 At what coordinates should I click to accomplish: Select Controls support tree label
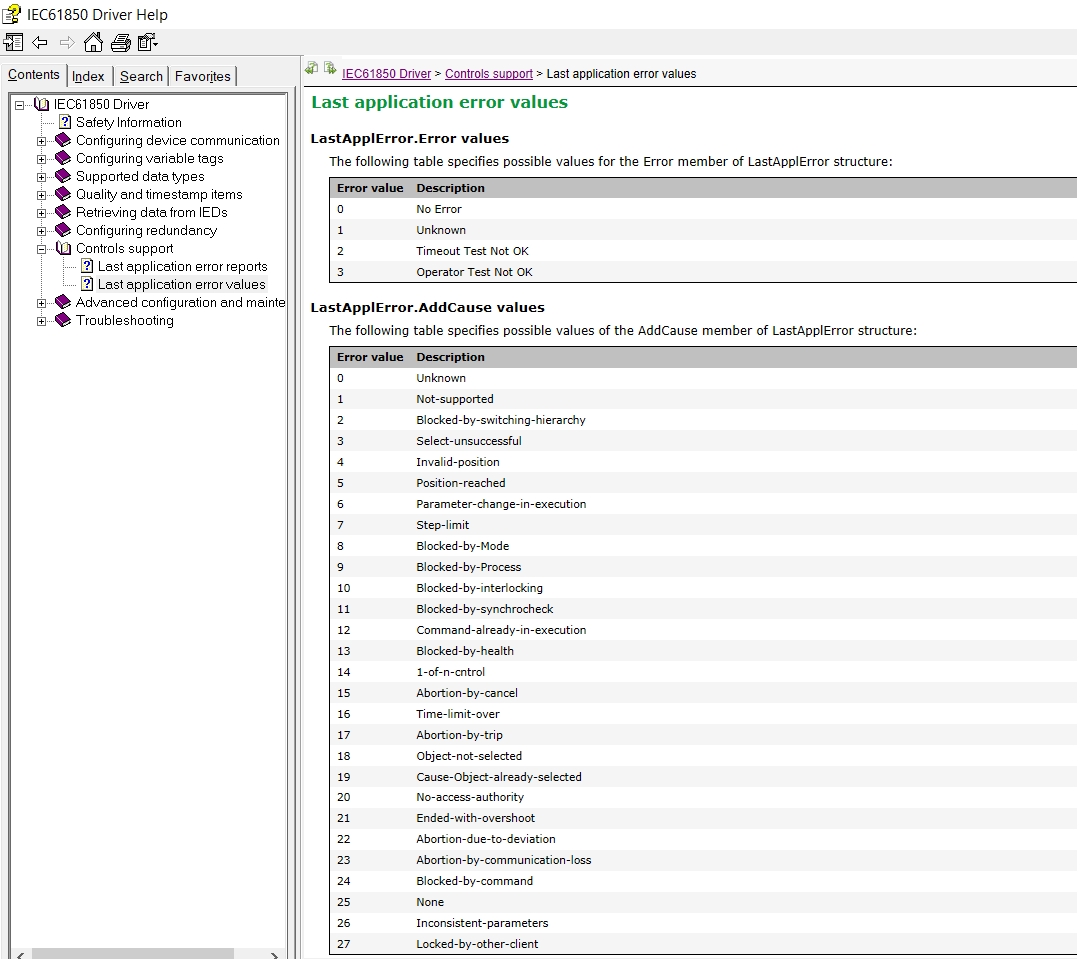(x=124, y=249)
